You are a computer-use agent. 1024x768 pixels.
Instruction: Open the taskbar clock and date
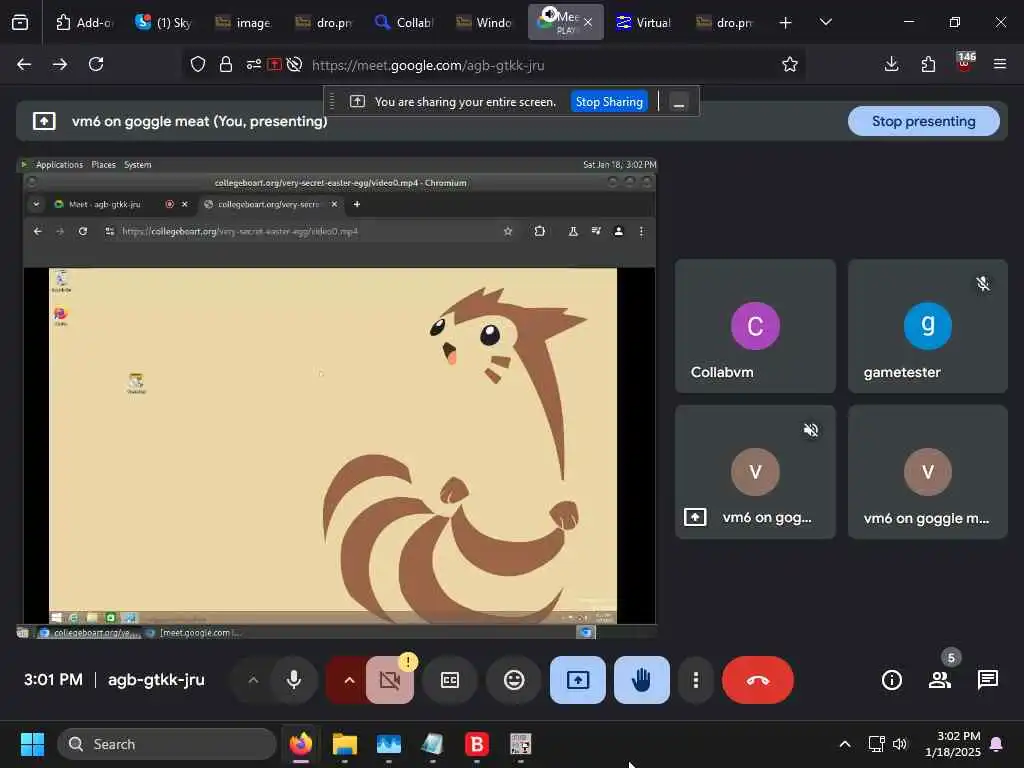(x=953, y=744)
